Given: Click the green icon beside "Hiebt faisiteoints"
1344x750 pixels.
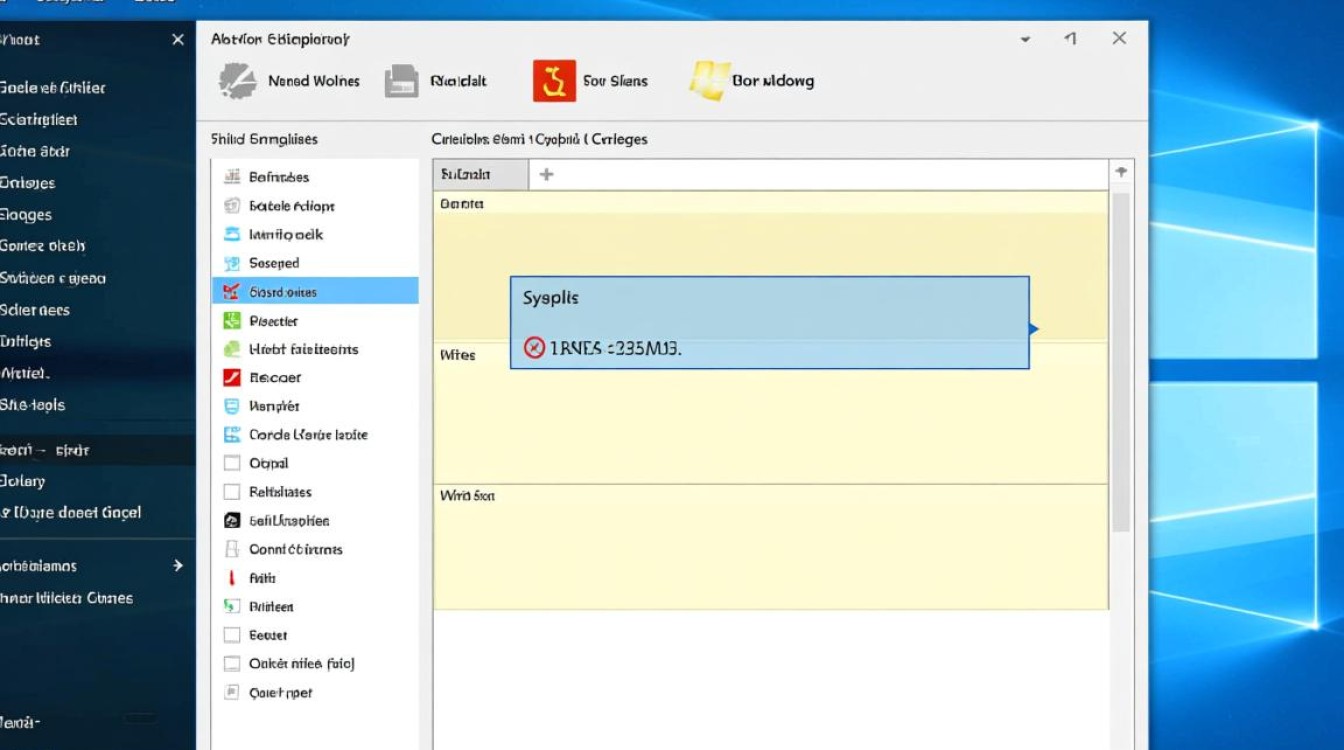Looking at the screenshot, I should (x=232, y=349).
